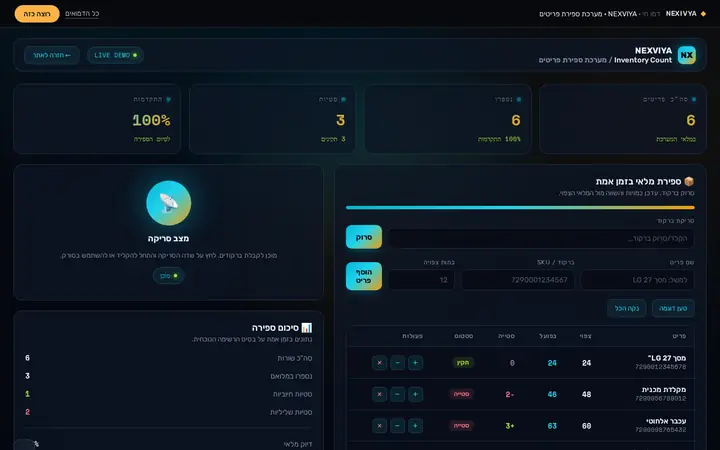Click the תקין status badge for מסך LG 27"

463,363
